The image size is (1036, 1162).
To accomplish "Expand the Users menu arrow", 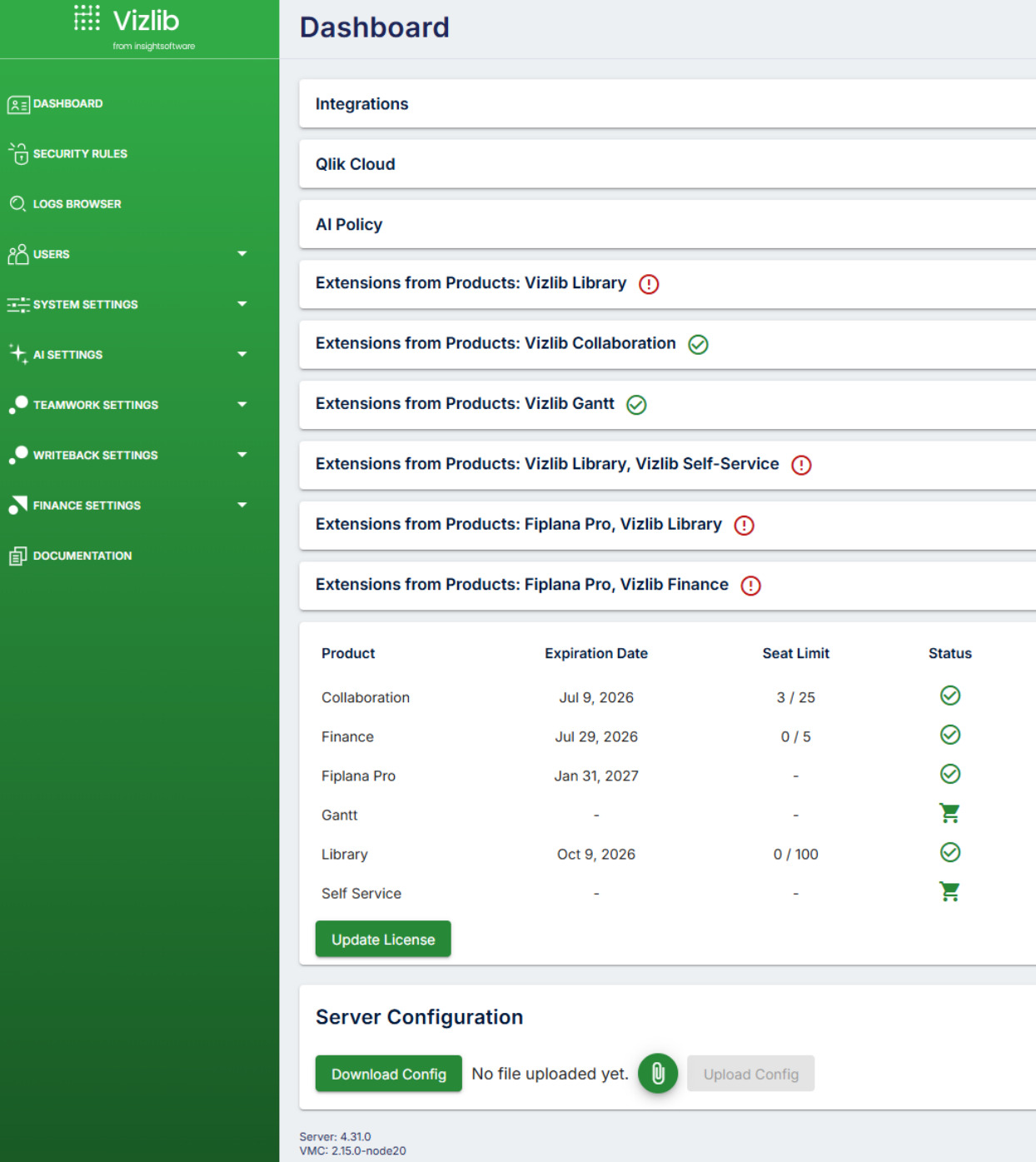I will (242, 254).
